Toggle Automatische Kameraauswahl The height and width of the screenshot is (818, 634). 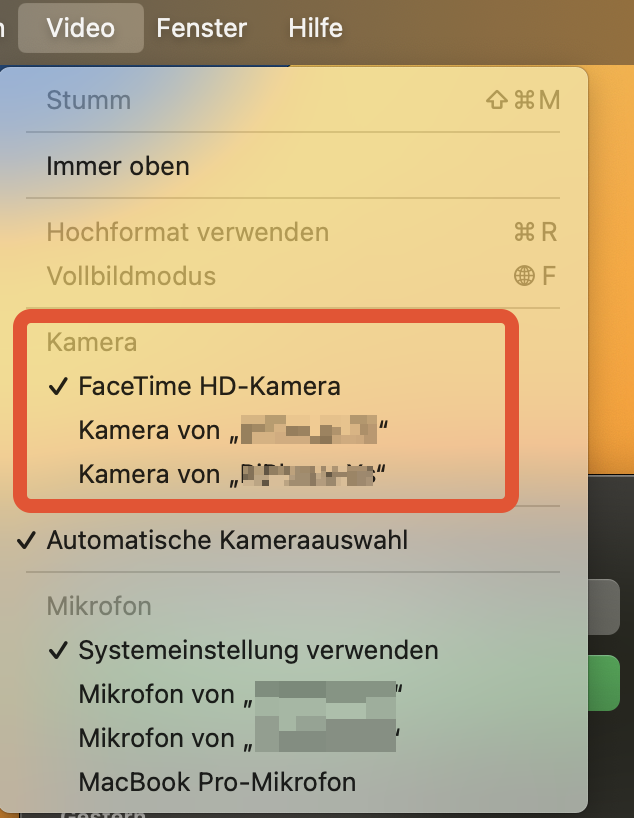pyautogui.click(x=227, y=541)
